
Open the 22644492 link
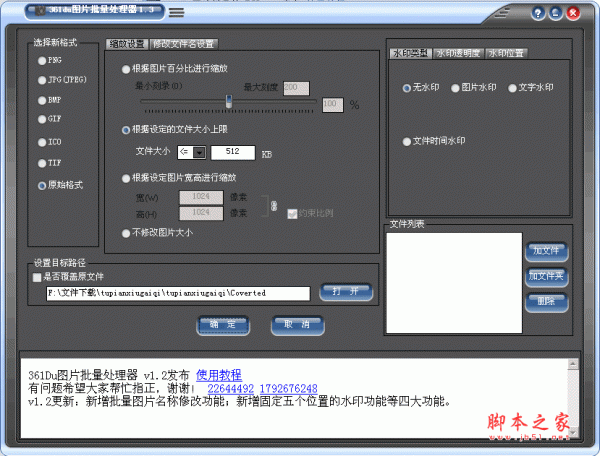[x=230, y=389]
